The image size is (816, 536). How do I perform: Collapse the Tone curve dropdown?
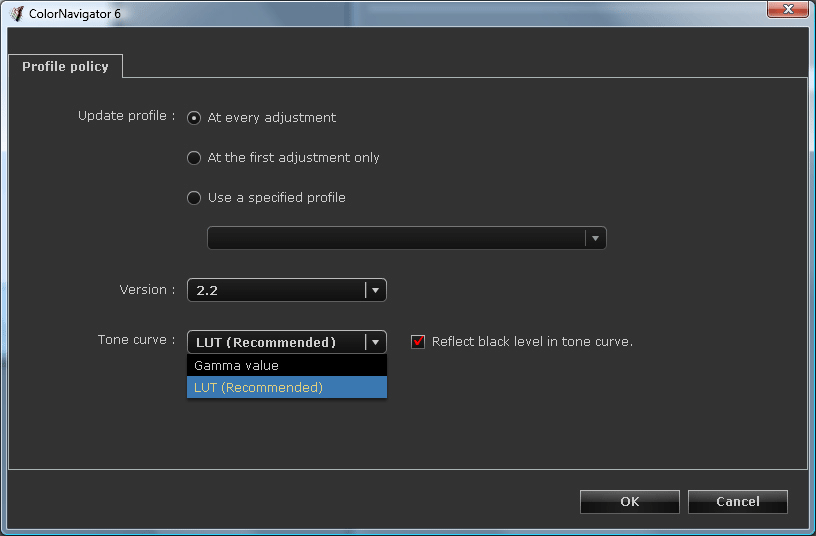coord(287,342)
